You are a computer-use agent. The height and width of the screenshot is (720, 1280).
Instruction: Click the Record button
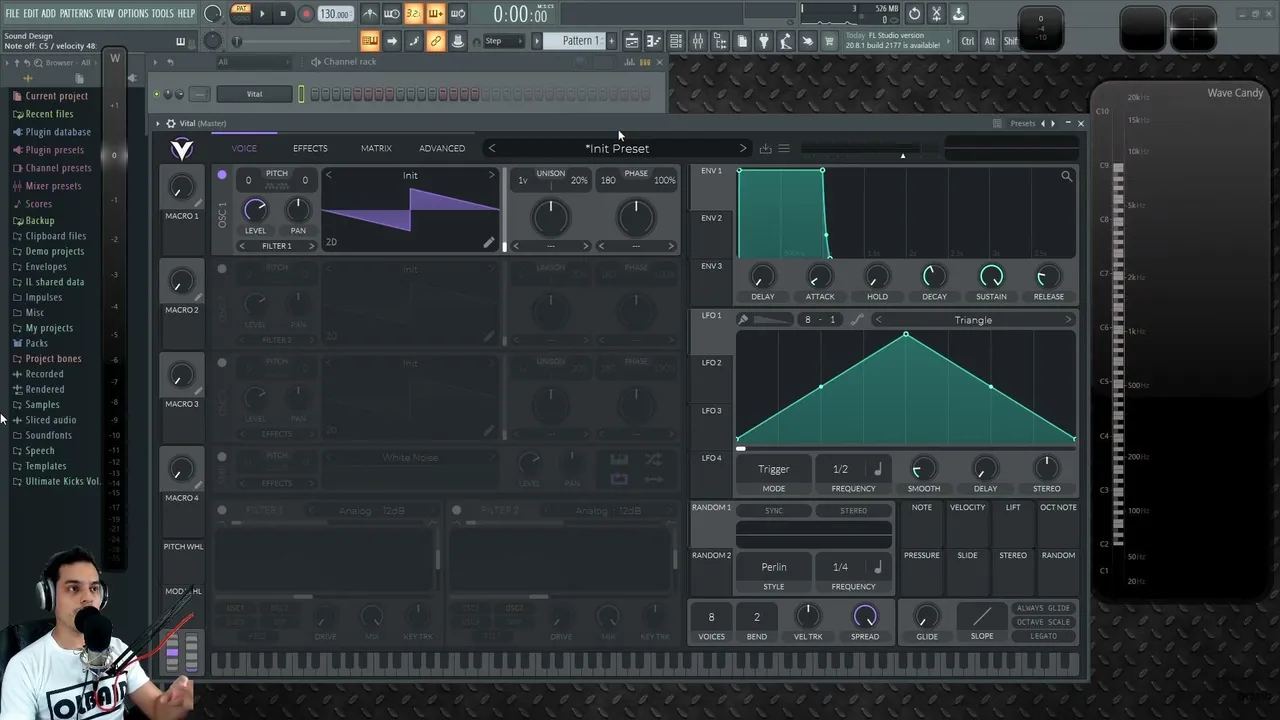coord(306,14)
